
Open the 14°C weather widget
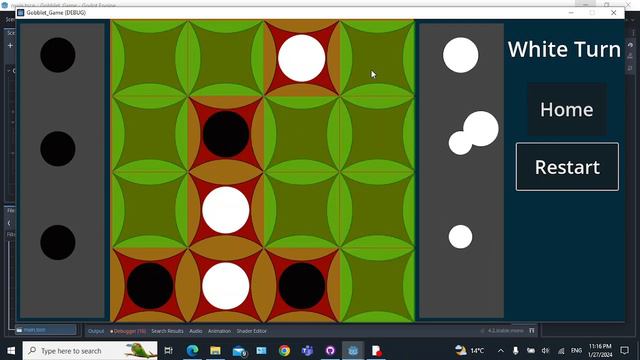point(469,351)
